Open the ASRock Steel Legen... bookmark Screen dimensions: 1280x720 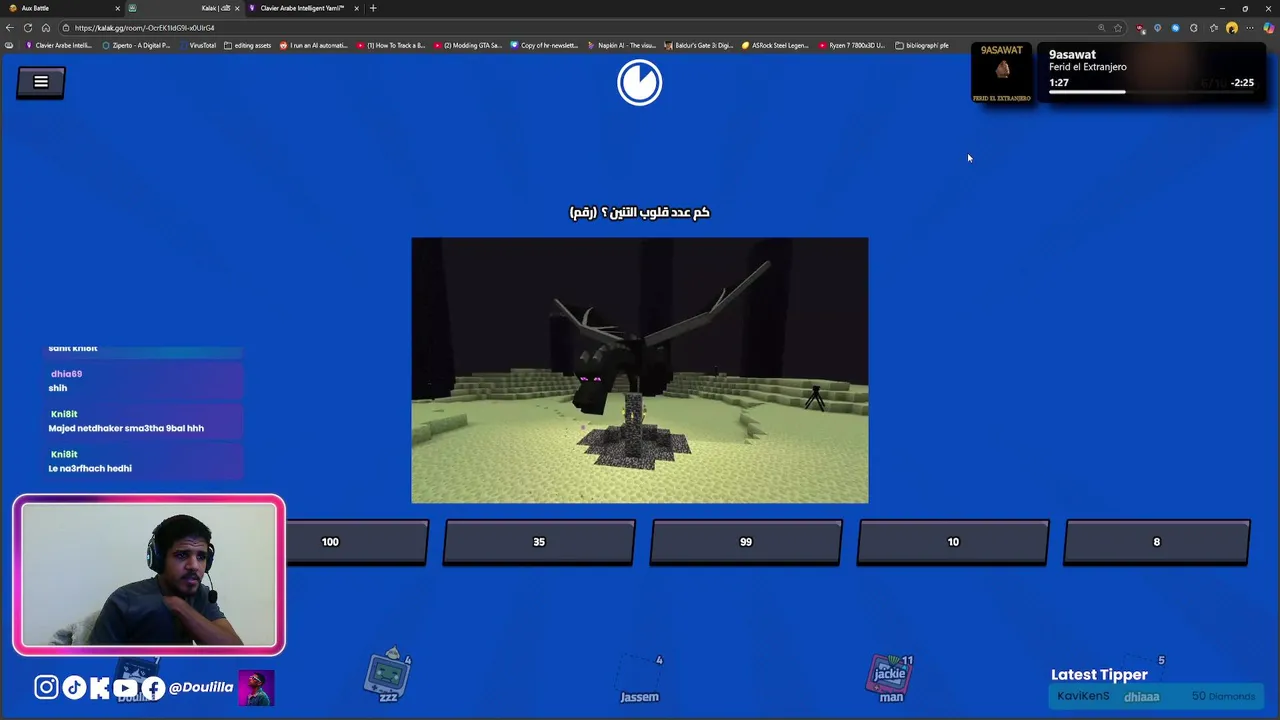click(x=775, y=45)
